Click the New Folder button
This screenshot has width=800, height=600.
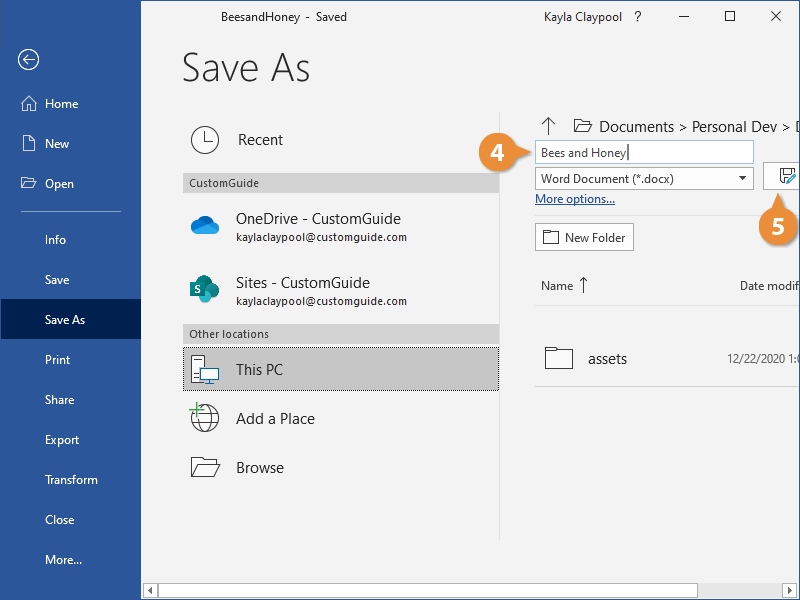pyautogui.click(x=585, y=238)
